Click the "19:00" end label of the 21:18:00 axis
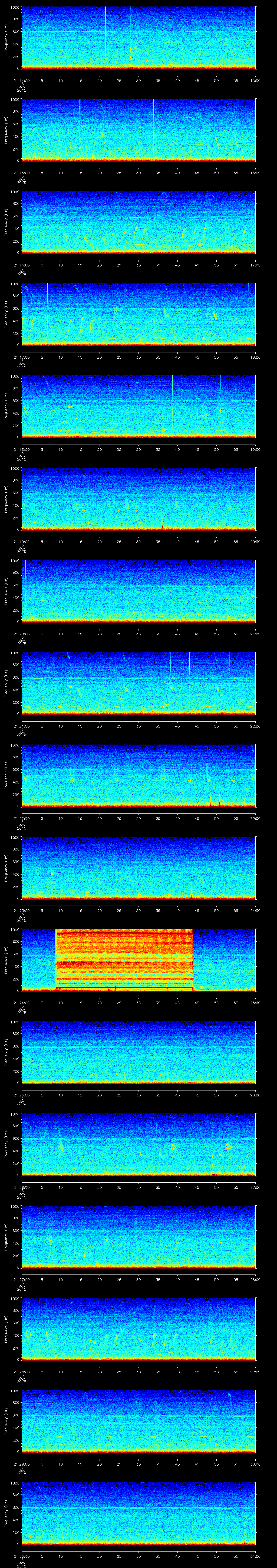 (x=255, y=449)
